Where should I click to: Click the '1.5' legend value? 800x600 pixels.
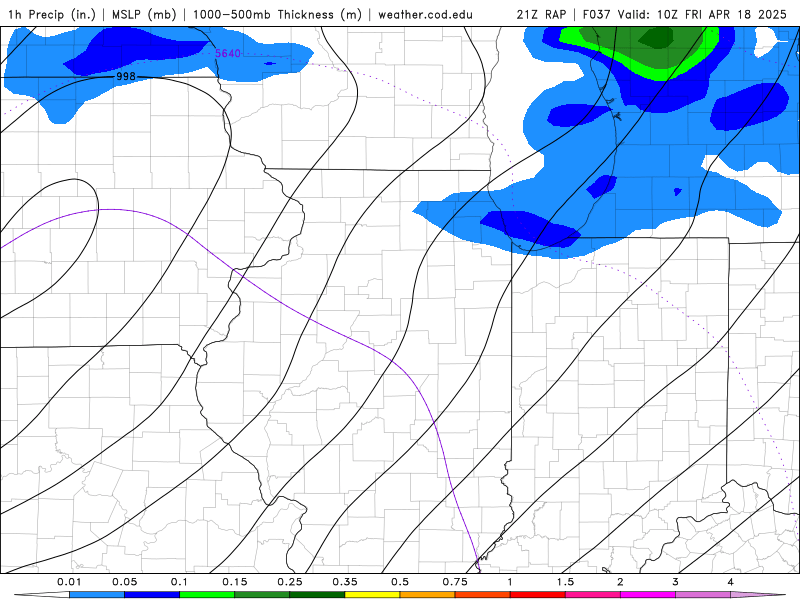(x=565, y=582)
